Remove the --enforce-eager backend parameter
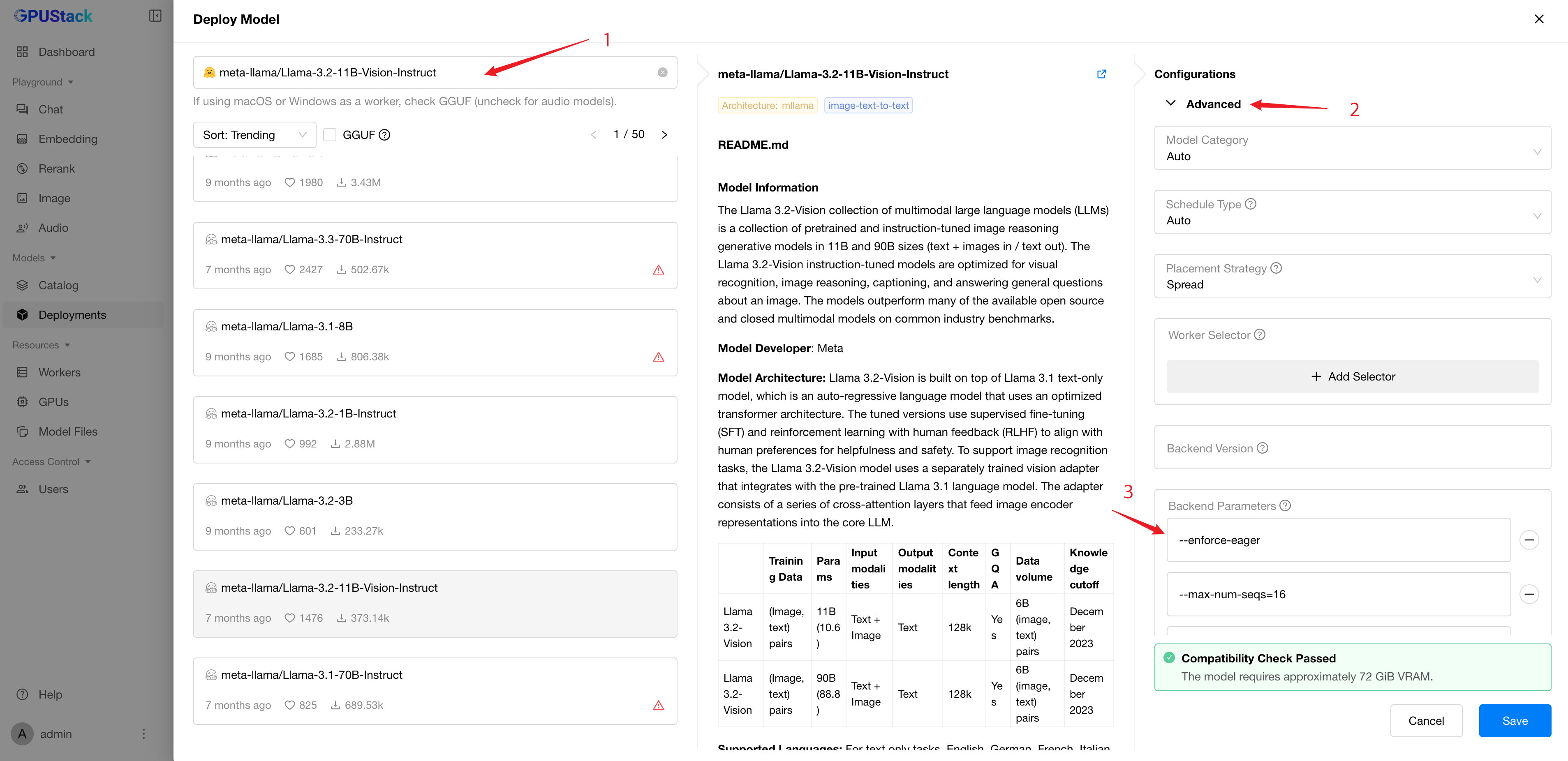1568x761 pixels. [x=1529, y=540]
